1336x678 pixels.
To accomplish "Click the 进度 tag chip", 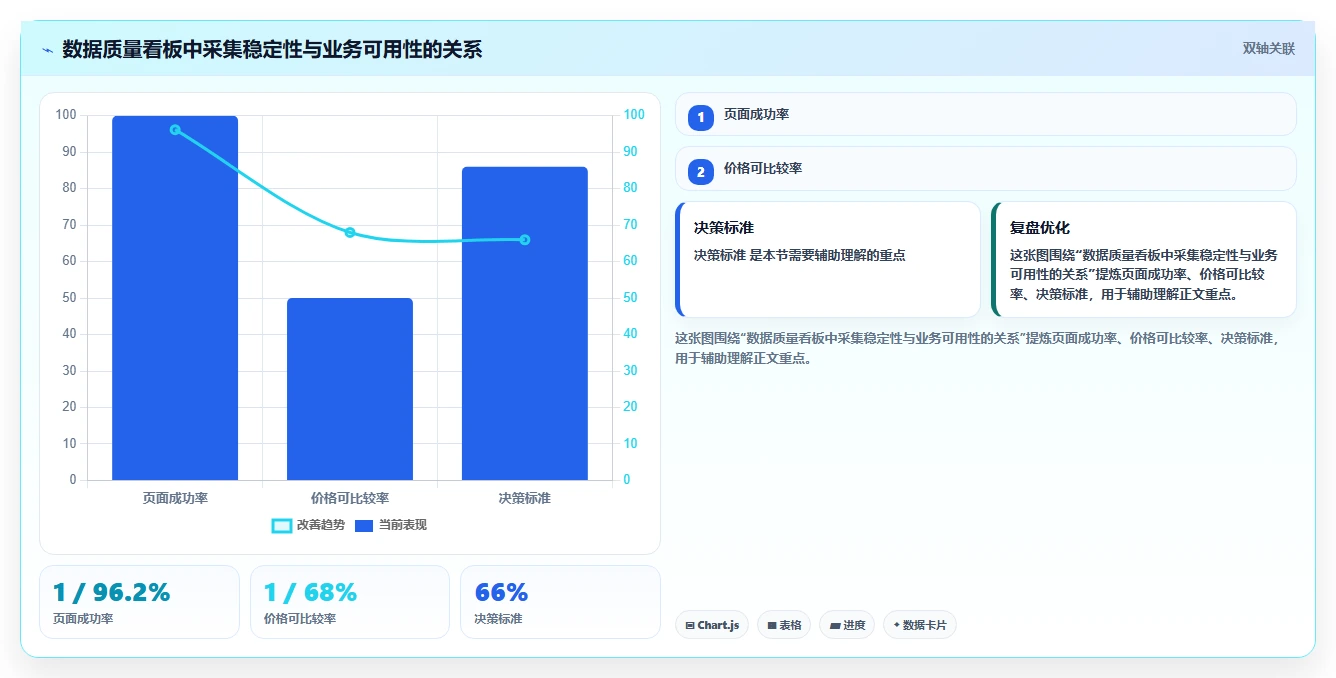I will [x=846, y=625].
